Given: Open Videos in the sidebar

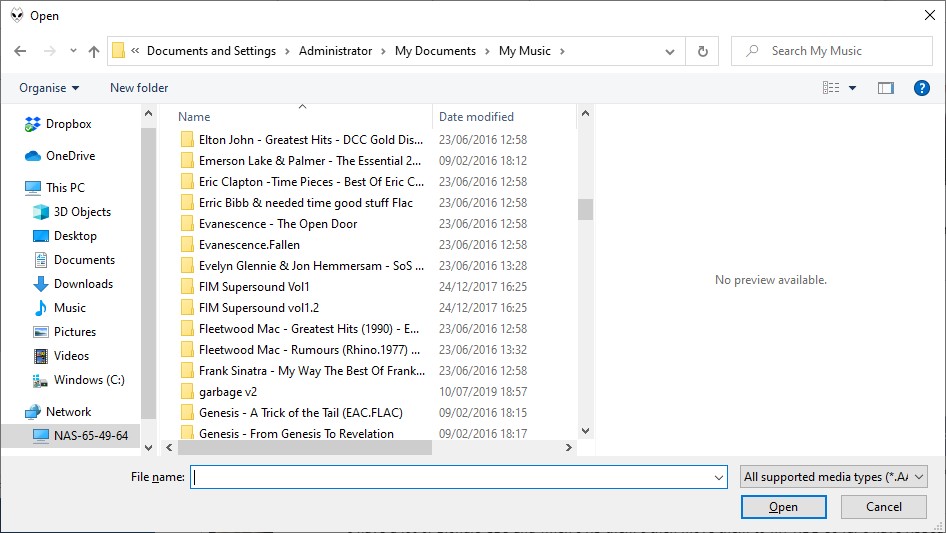Looking at the screenshot, I should tap(60, 356).
